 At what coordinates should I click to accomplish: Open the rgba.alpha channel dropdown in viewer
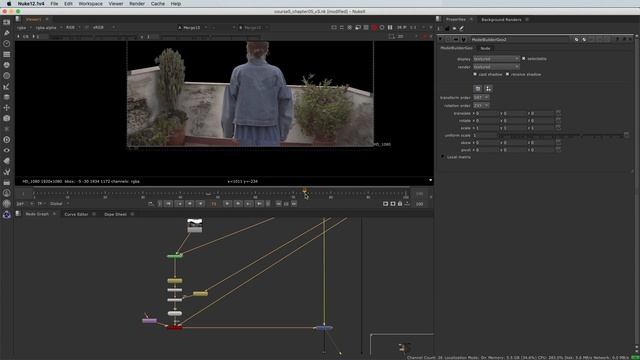49,27
